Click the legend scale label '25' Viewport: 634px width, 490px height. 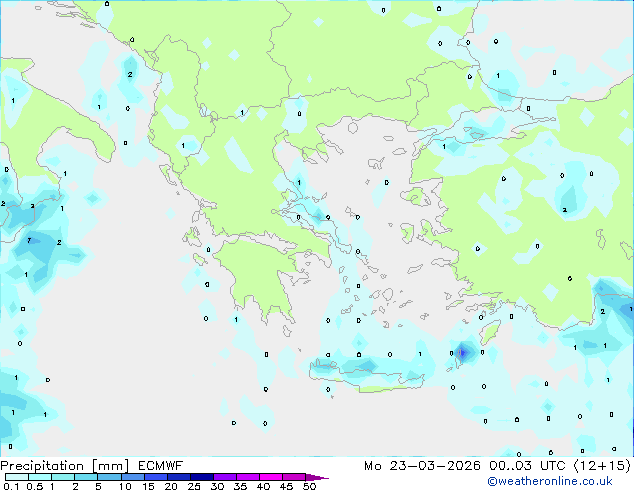(x=194, y=486)
